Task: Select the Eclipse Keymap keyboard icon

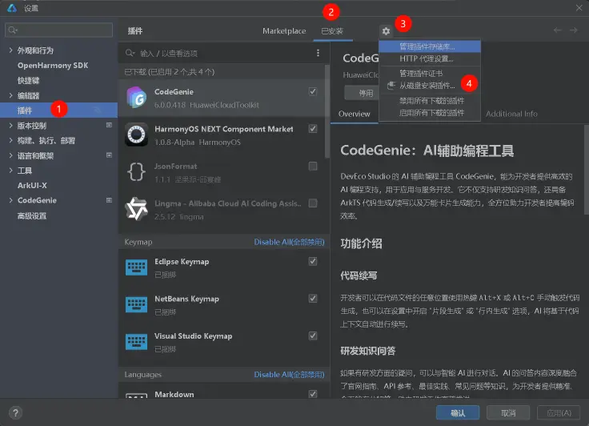Action: point(136,267)
